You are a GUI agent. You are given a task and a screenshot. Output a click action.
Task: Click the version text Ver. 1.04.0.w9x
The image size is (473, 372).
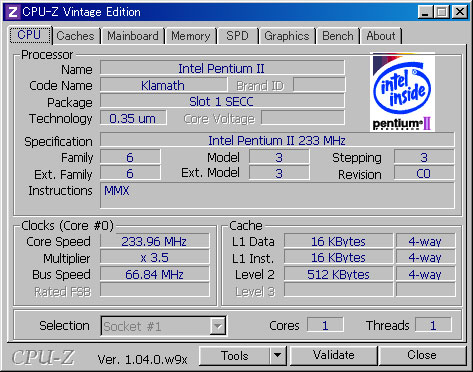(x=142, y=359)
